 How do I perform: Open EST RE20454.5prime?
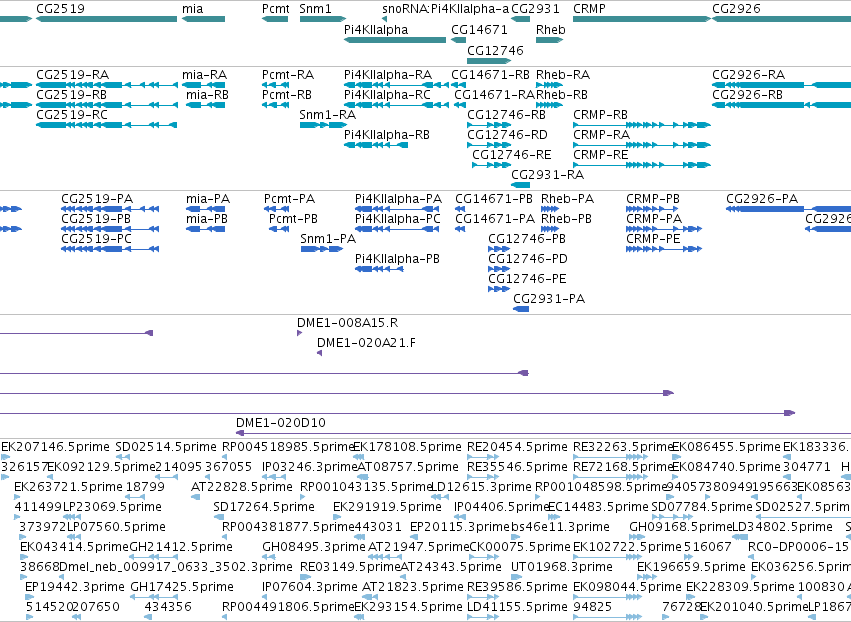[x=517, y=447]
